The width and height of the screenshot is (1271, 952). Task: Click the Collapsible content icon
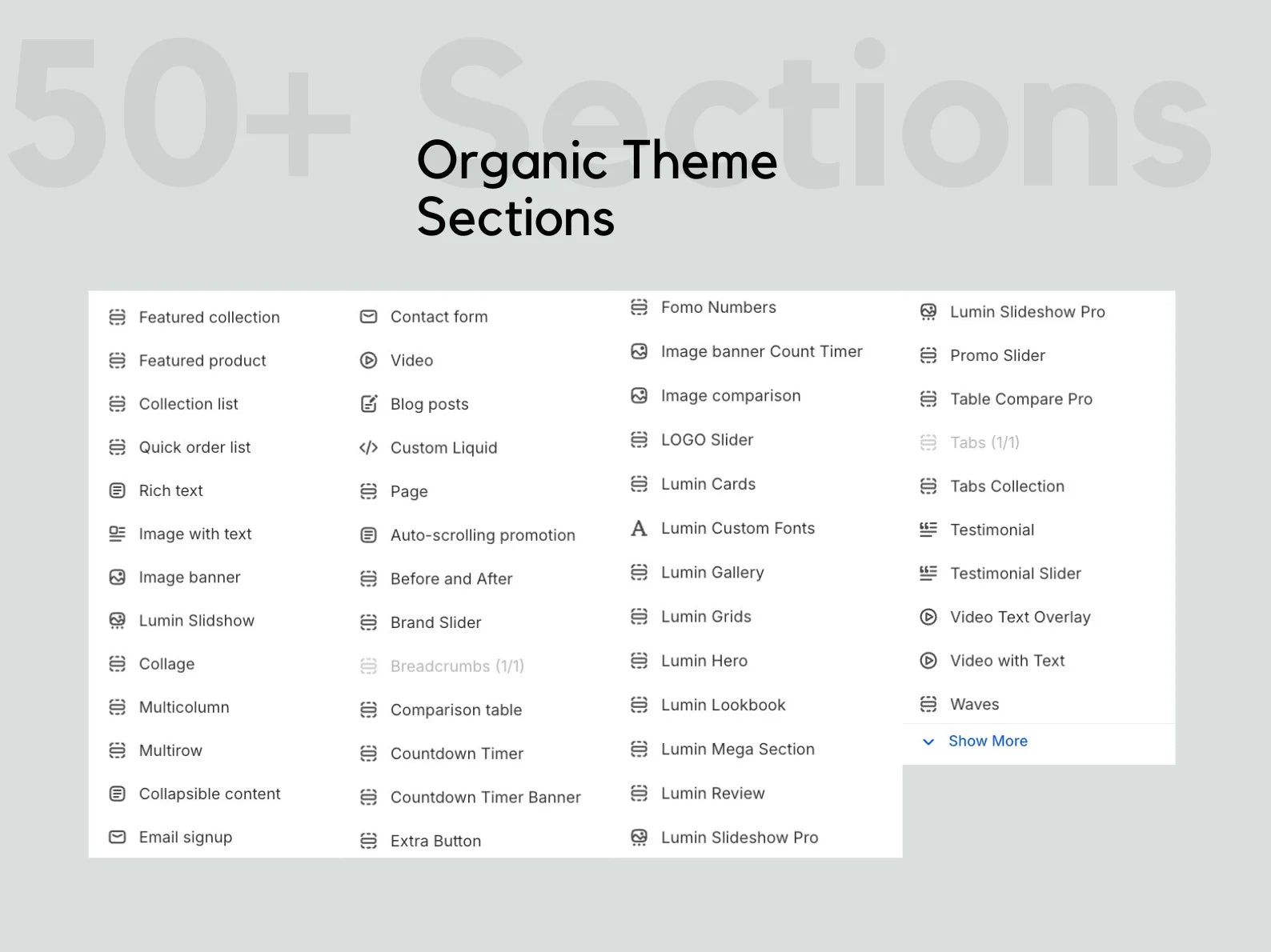(117, 794)
